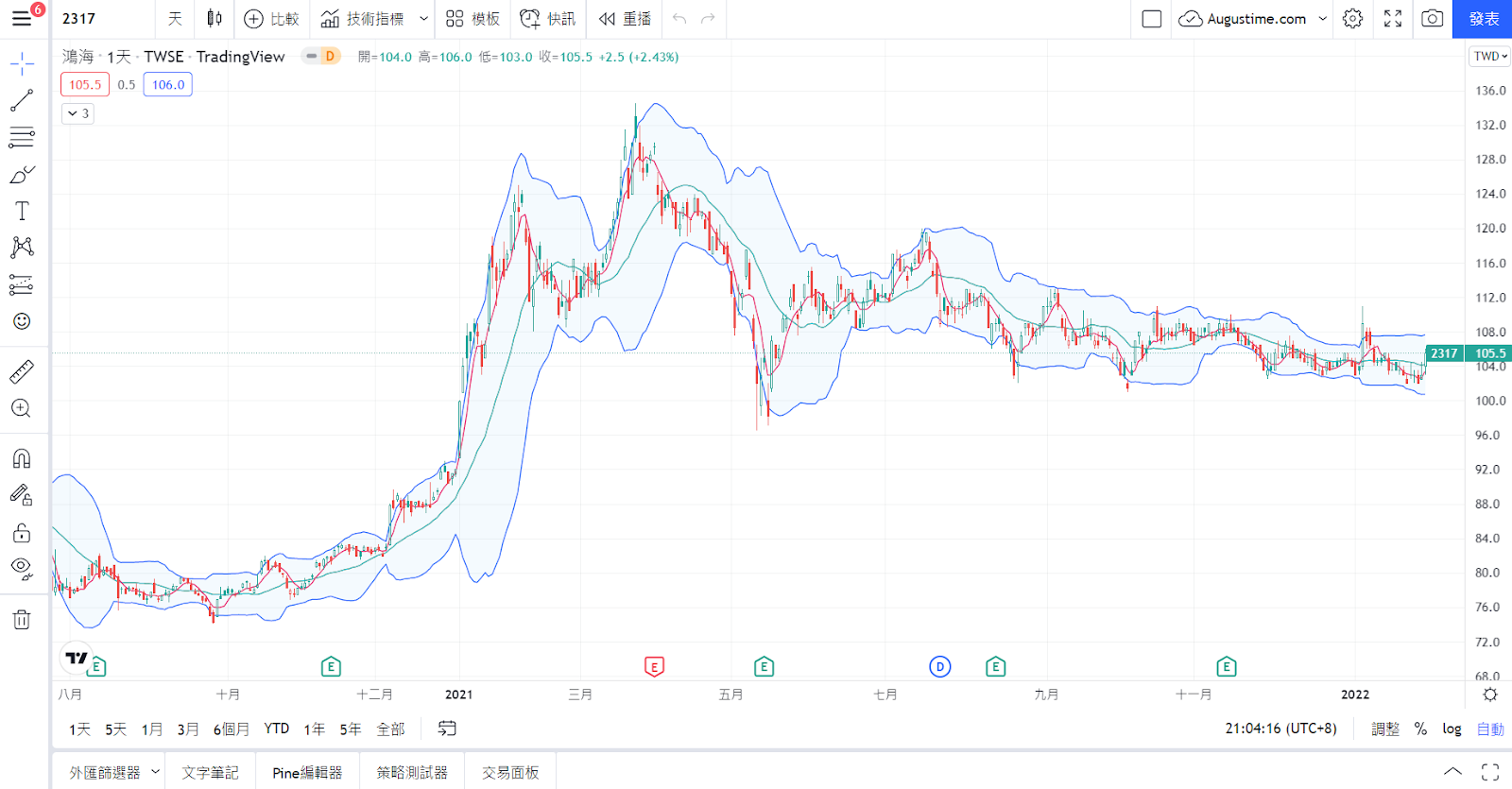This screenshot has width=1512, height=789.
Task: Redo the last action
Action: [x=708, y=19]
